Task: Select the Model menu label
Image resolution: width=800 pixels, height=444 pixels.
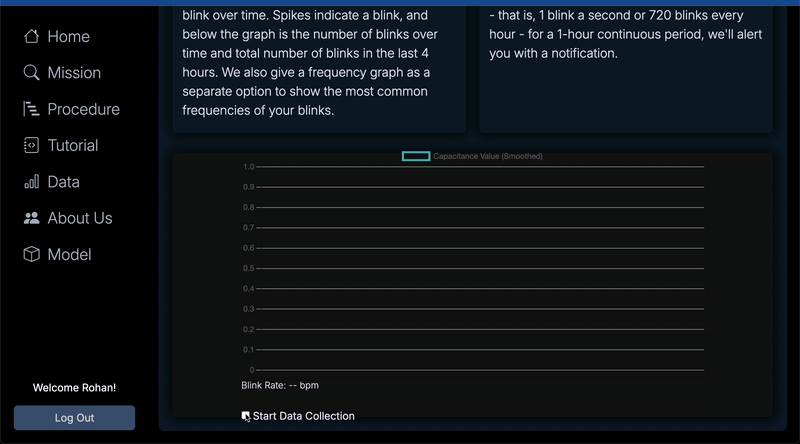Action: click(x=69, y=255)
